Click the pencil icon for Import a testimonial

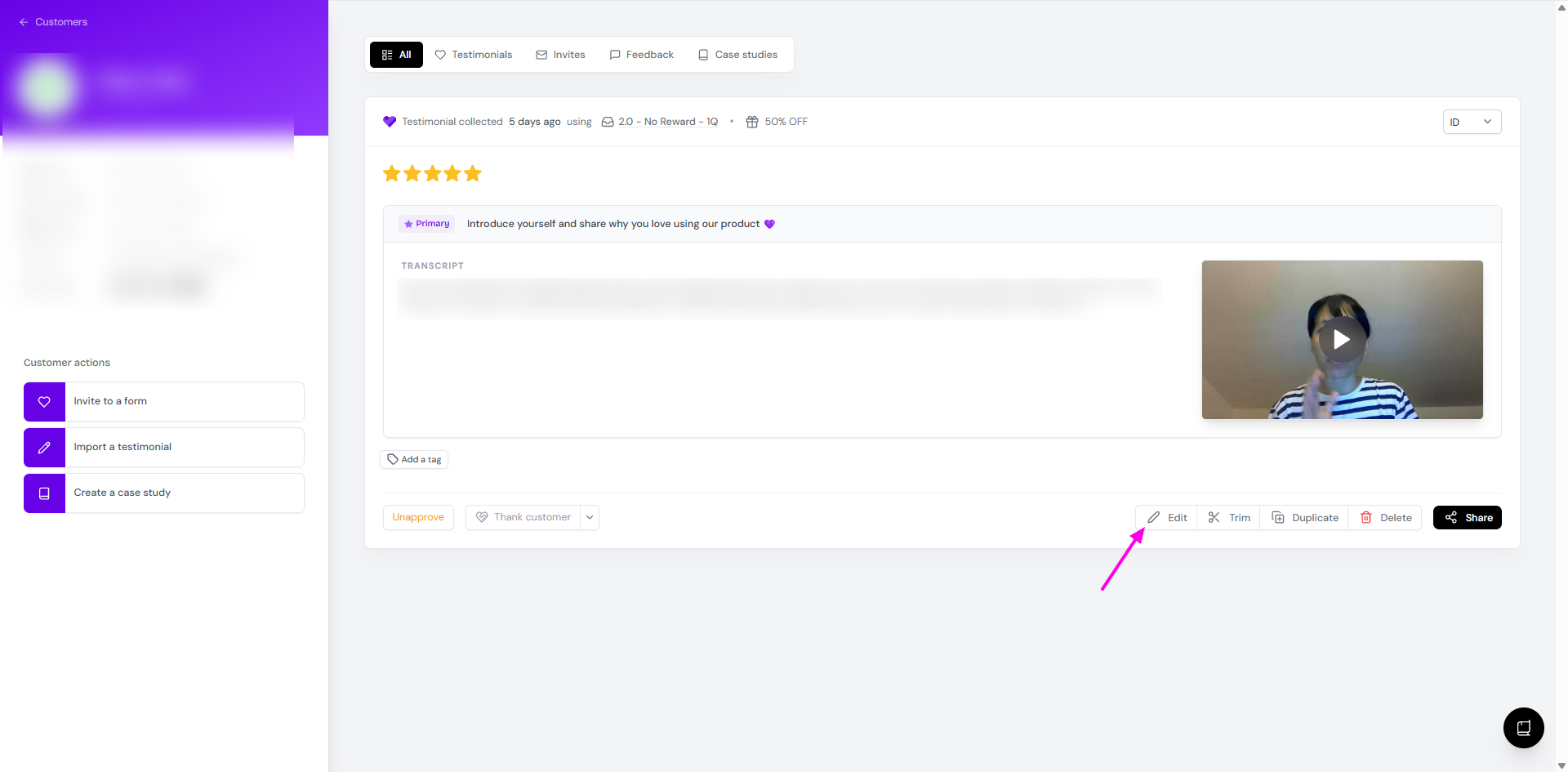coord(44,447)
